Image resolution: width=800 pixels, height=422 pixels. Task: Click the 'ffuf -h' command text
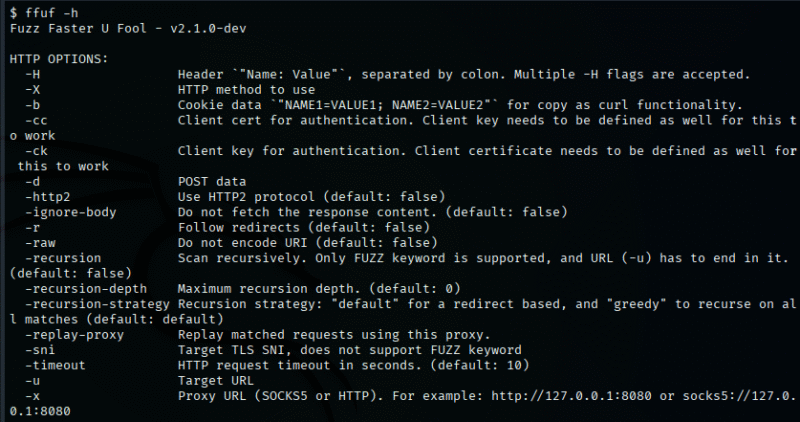click(52, 13)
